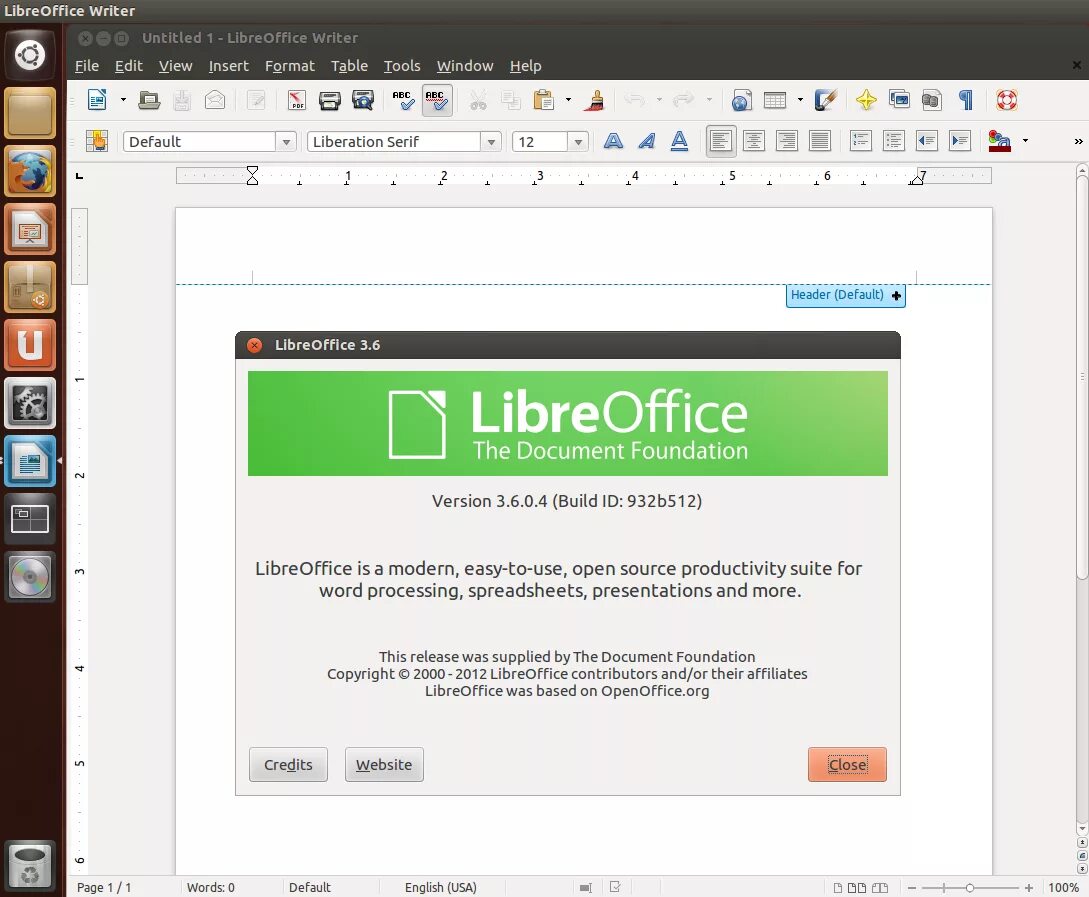Click English (USA) language in status bar
This screenshot has height=897, width=1089.
441,887
